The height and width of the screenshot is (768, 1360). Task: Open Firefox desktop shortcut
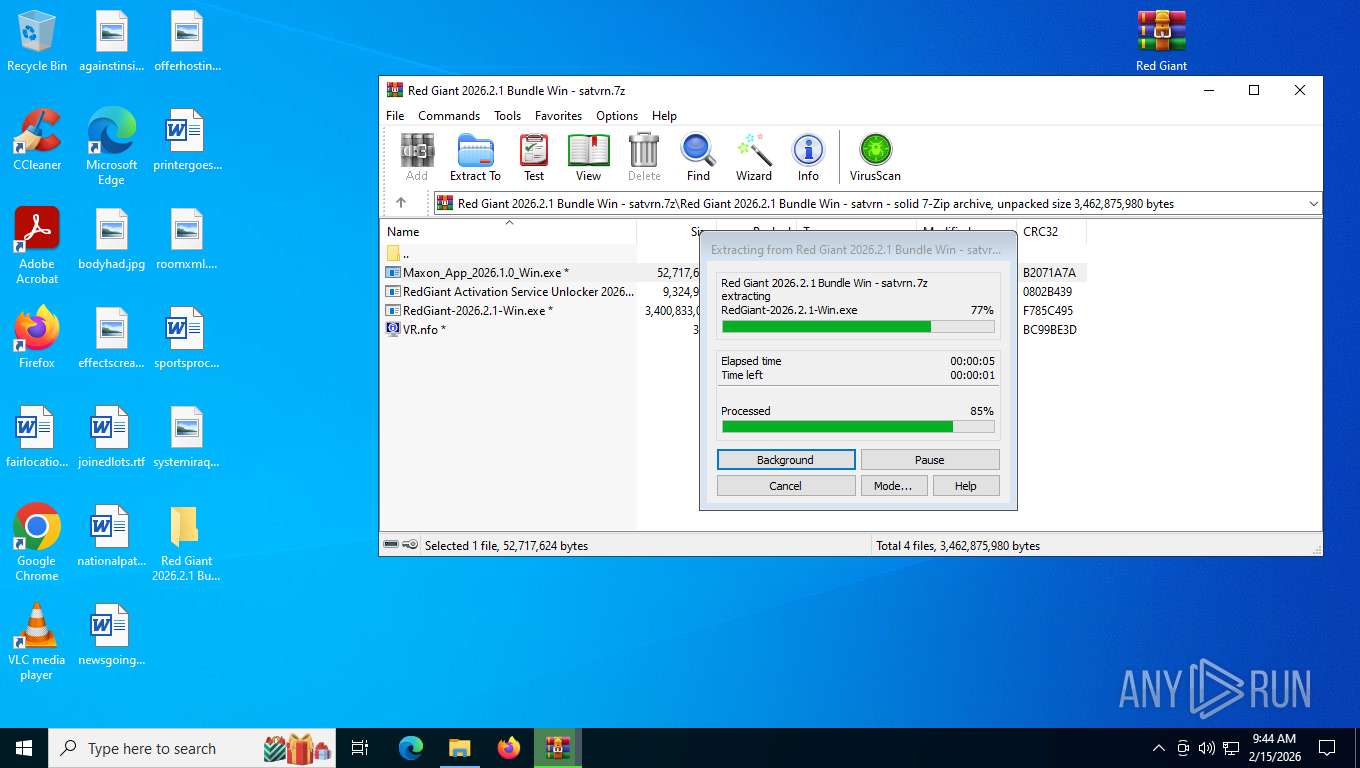coord(37,337)
